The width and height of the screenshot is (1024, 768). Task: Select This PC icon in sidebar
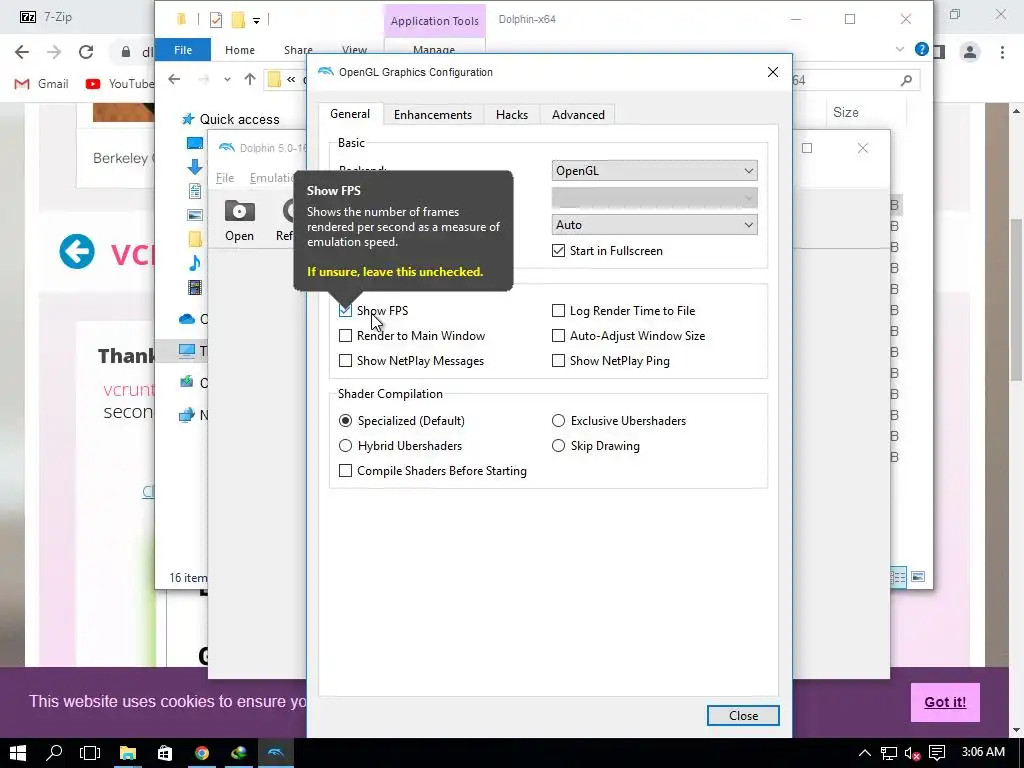coord(187,351)
